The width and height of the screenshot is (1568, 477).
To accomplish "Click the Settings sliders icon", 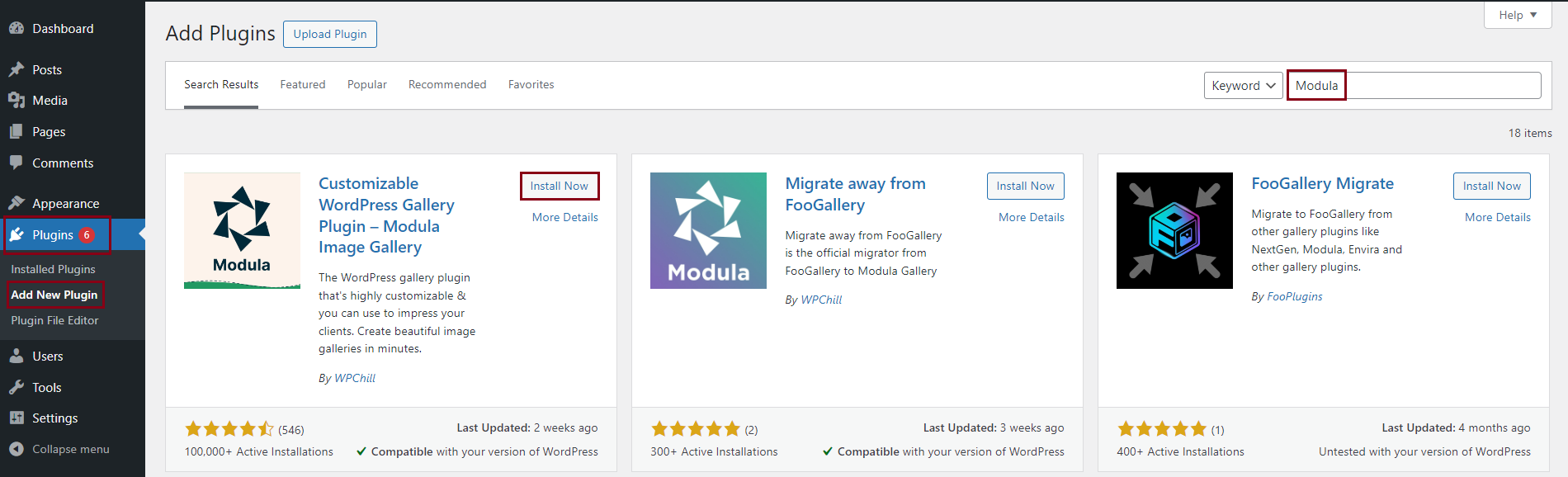I will [17, 418].
